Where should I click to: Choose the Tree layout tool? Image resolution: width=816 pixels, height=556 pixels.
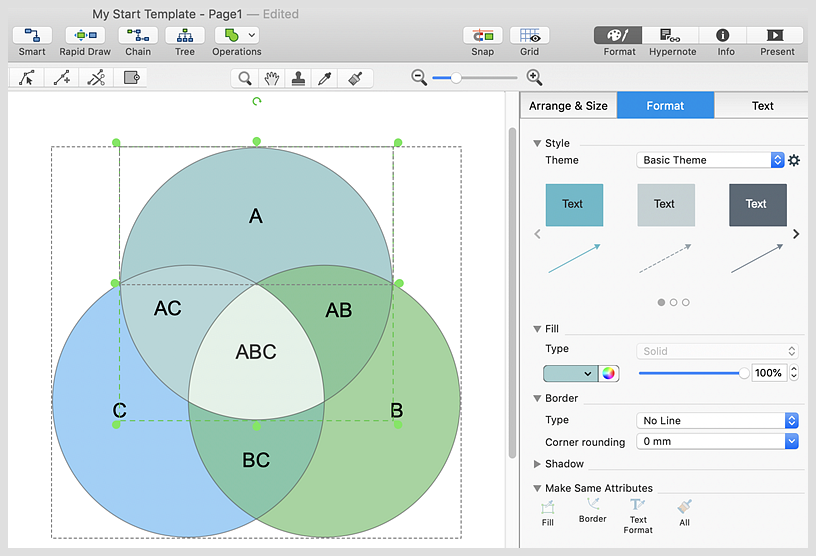point(185,36)
